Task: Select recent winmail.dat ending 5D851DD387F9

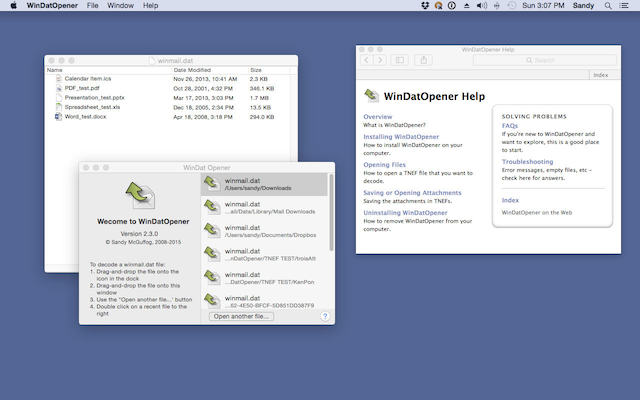Action: pos(264,301)
